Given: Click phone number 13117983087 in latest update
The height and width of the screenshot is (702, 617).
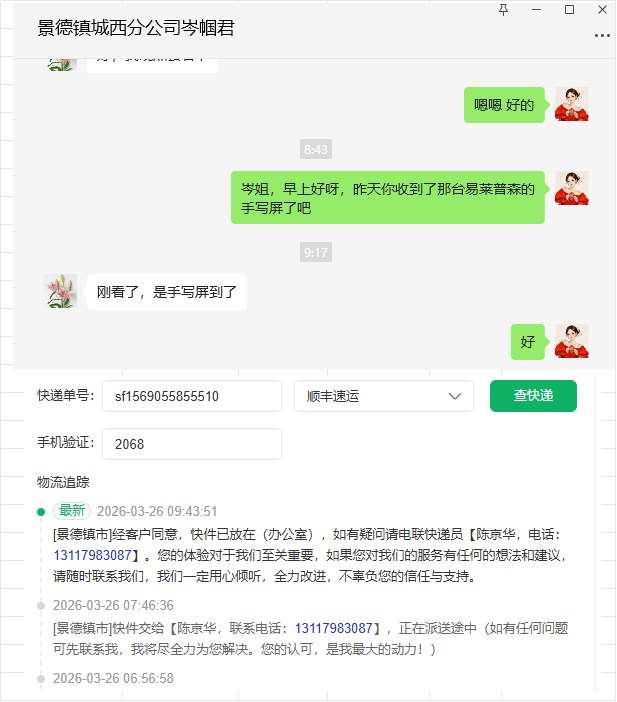Looking at the screenshot, I should click(92, 555).
